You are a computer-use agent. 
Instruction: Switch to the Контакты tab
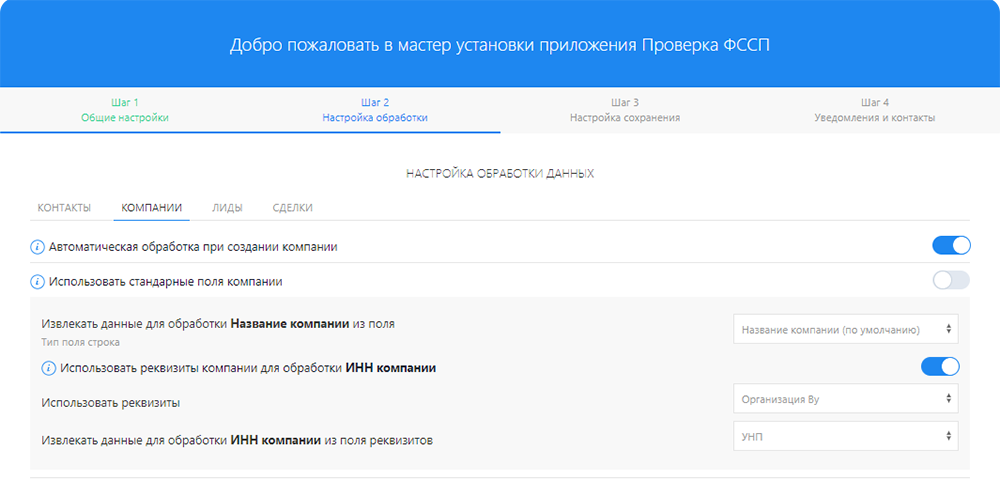(64, 208)
